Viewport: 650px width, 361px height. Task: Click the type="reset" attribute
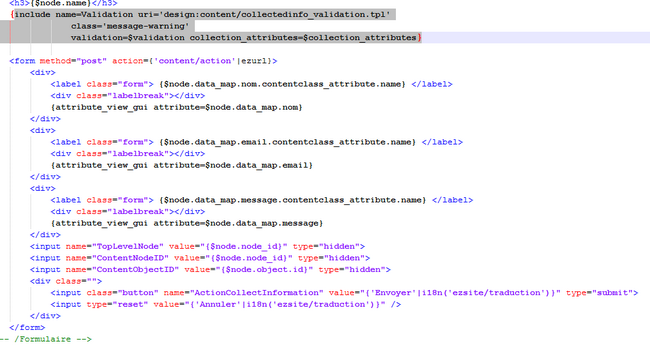pyautogui.click(x=117, y=305)
